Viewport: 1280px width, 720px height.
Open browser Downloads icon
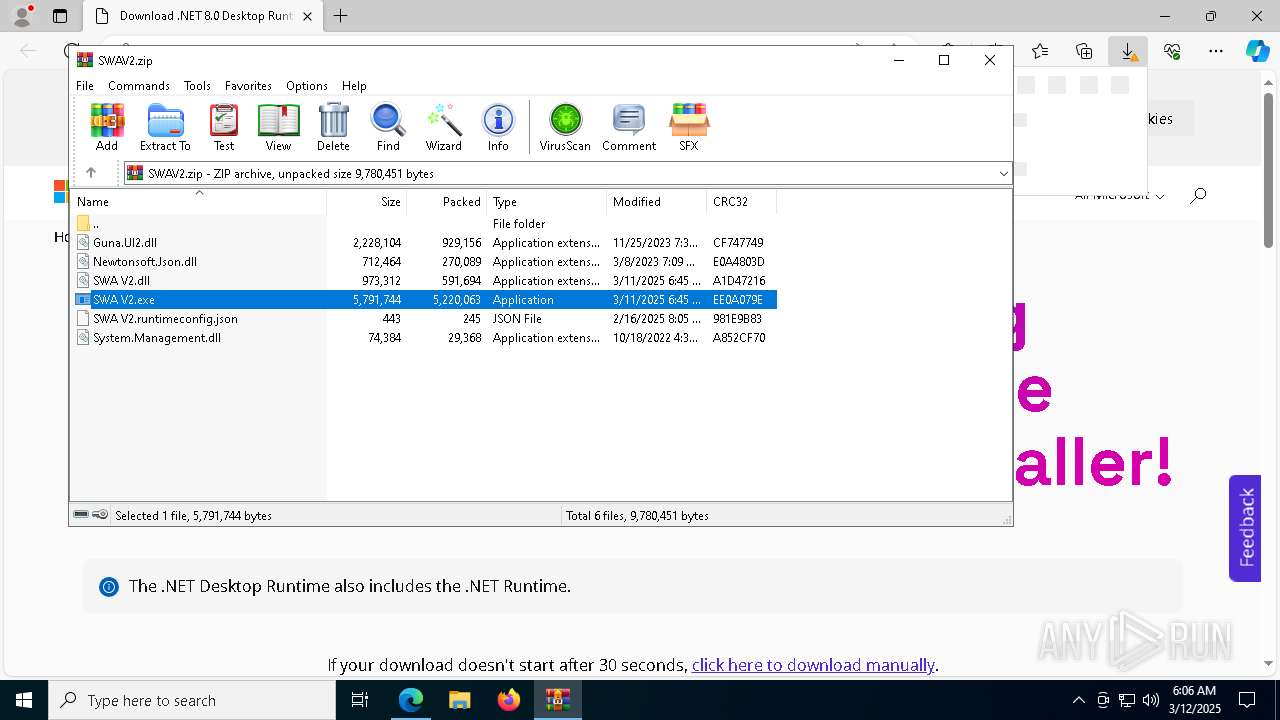(1128, 51)
